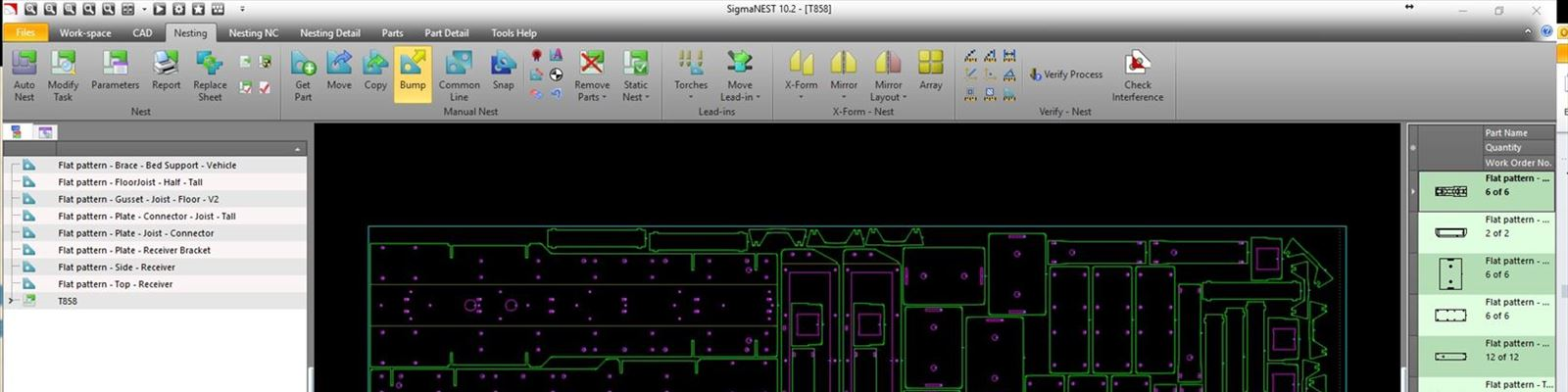Open the Remove Parts dropdown
1568x392 pixels.
pyautogui.click(x=592, y=75)
